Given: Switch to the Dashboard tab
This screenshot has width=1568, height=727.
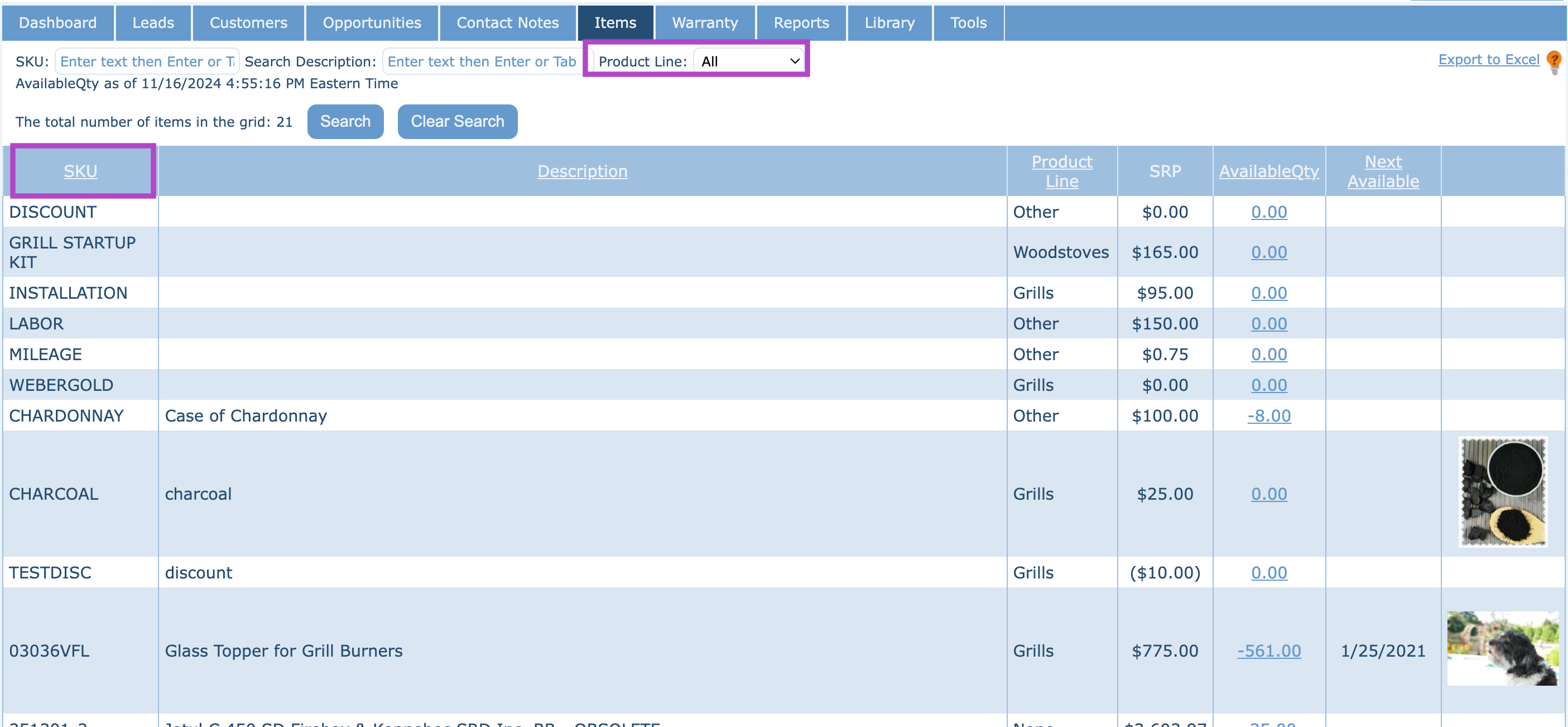Looking at the screenshot, I should coord(58,22).
